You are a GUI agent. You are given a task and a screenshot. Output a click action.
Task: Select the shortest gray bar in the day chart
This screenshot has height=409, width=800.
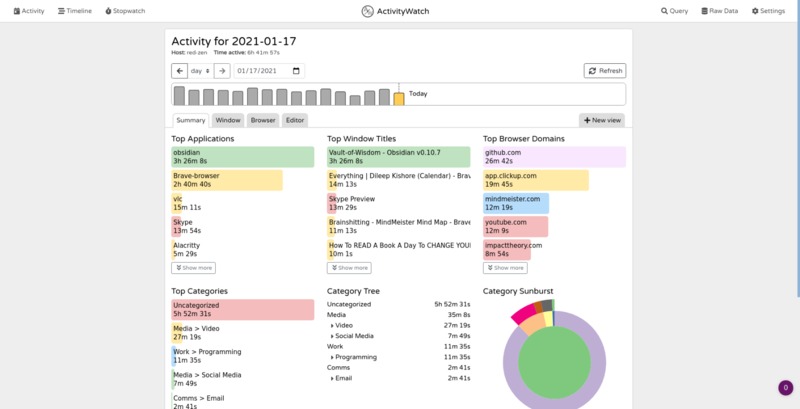355,100
